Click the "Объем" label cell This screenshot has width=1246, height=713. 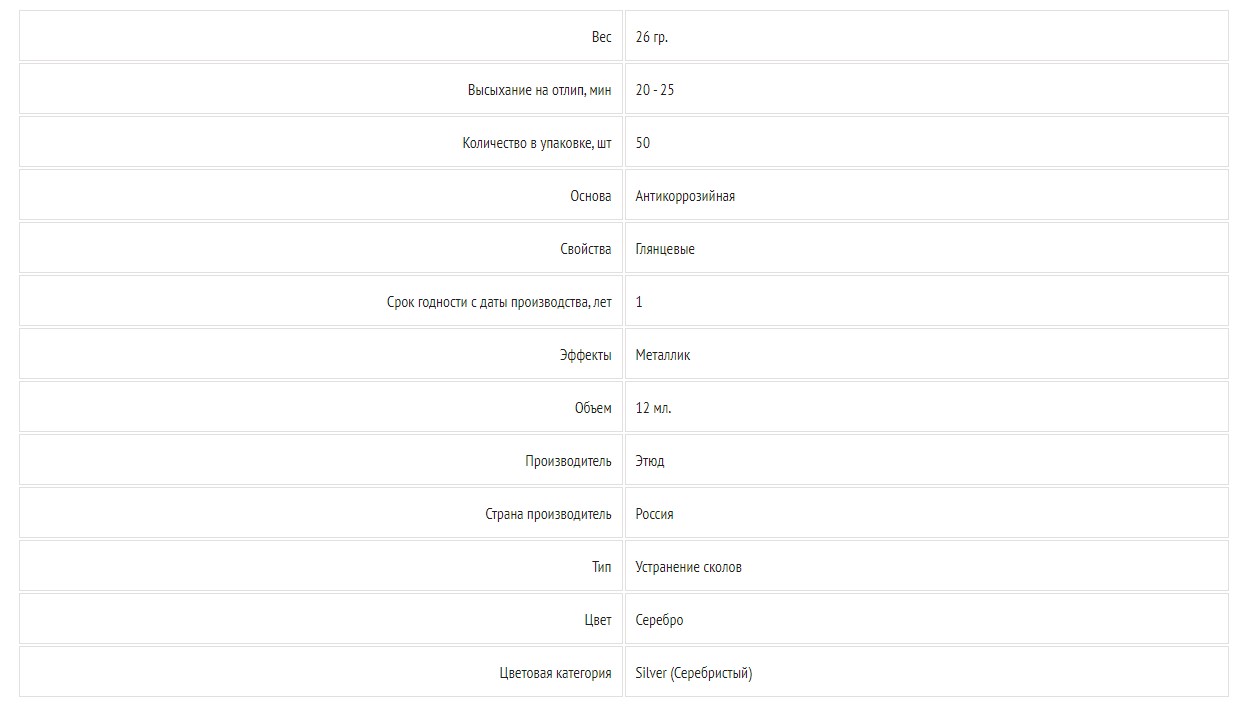click(321, 407)
